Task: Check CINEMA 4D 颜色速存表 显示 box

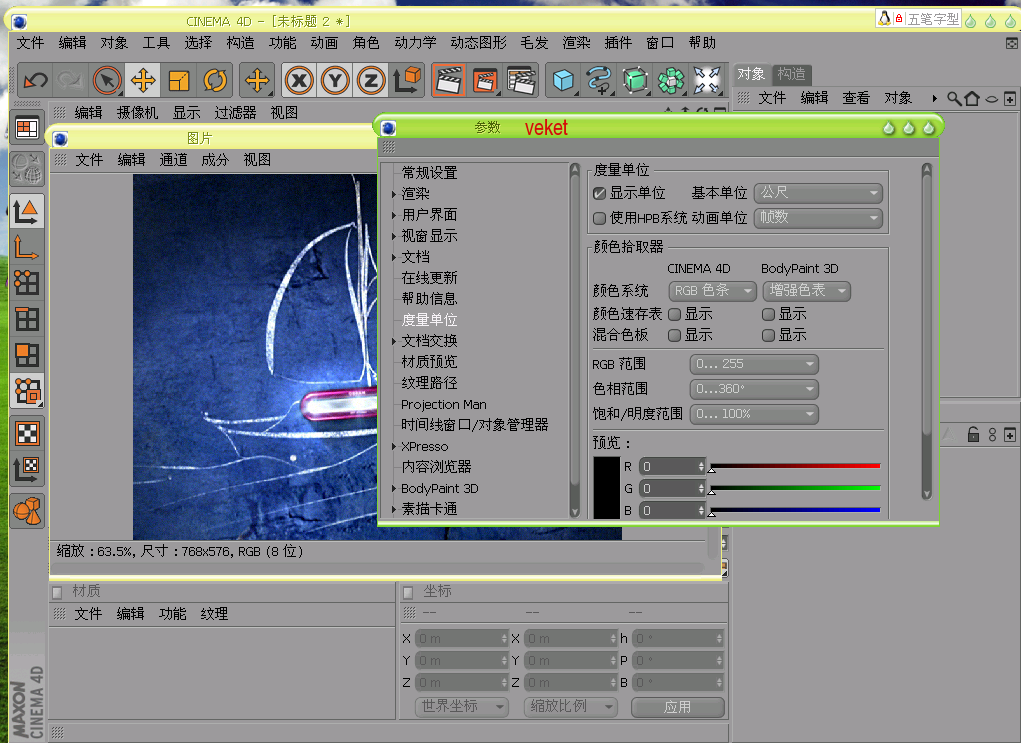Action: pos(675,315)
